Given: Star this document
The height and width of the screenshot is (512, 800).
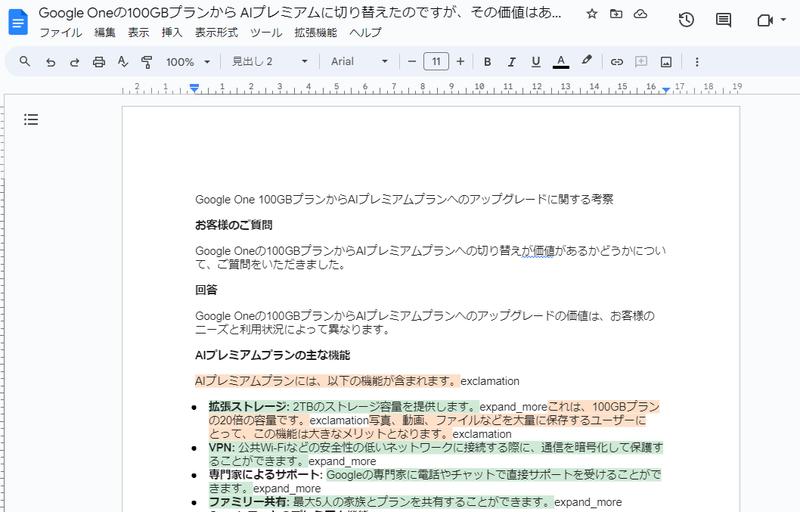Looking at the screenshot, I should 592,14.
